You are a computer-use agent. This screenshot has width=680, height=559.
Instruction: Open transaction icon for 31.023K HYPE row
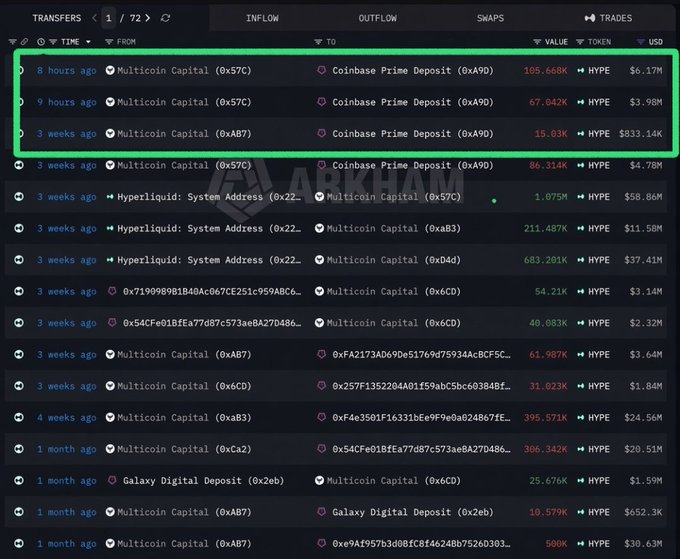[x=19, y=386]
